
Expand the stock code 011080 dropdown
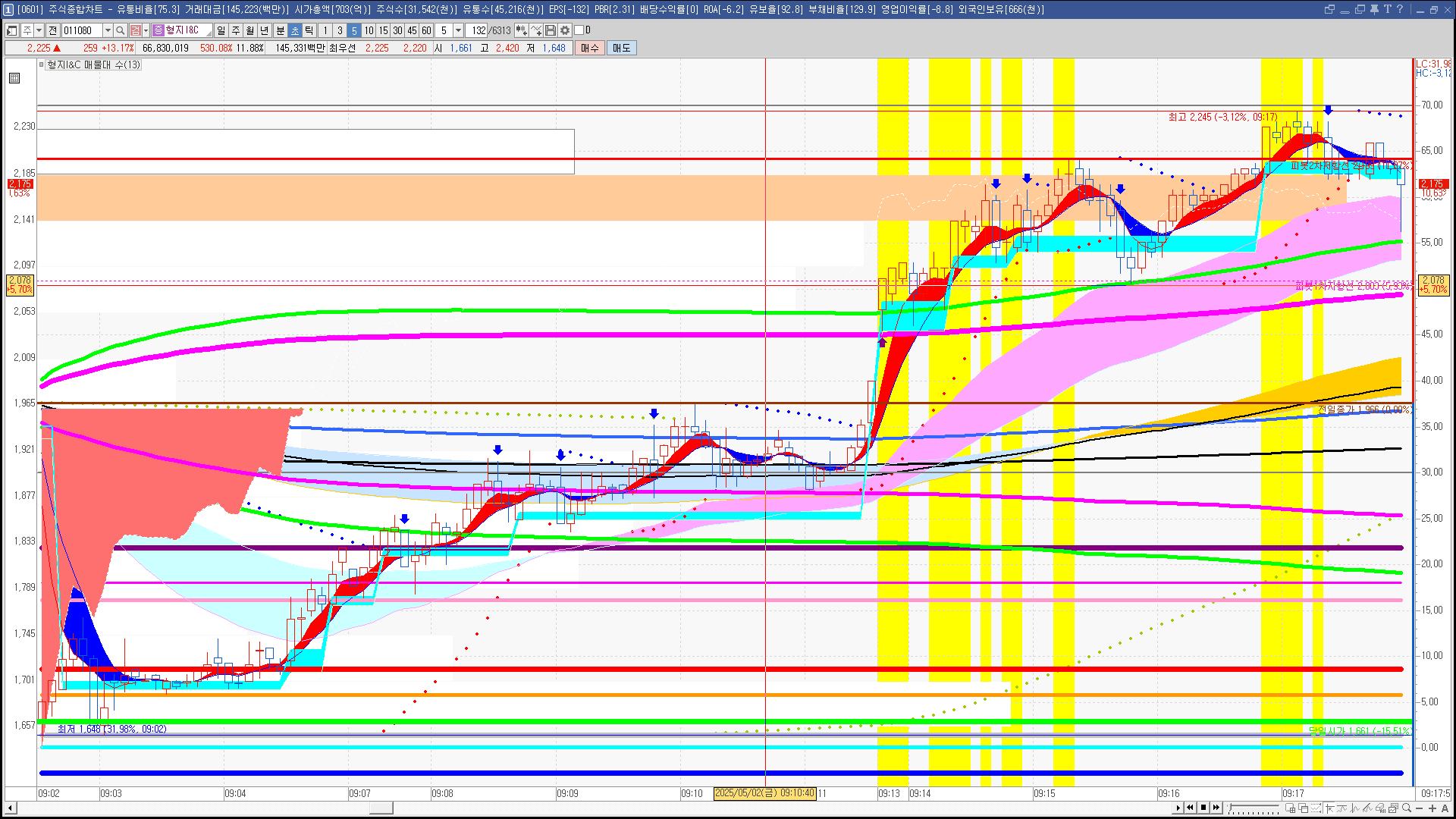click(x=108, y=30)
